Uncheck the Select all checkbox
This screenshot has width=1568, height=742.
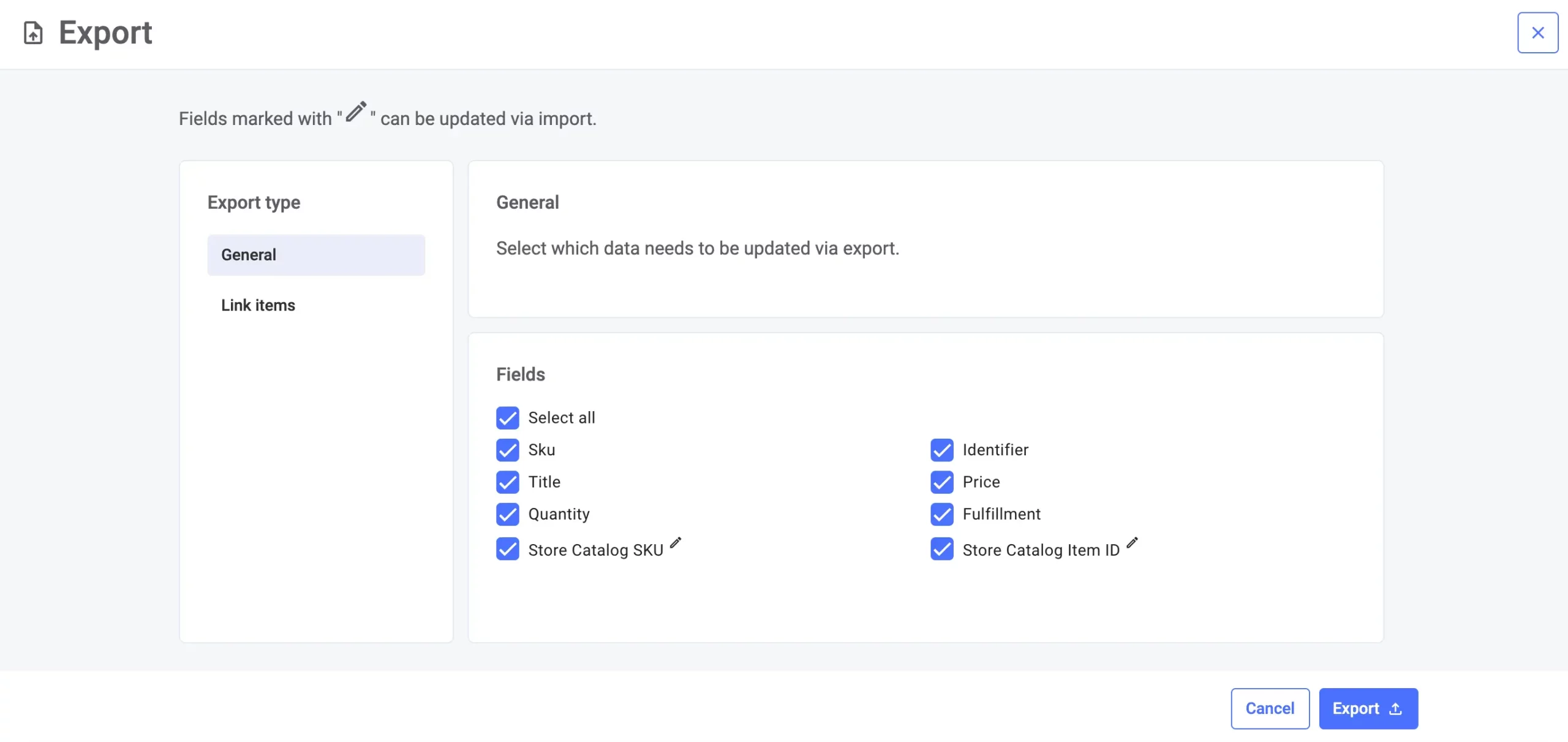tap(508, 418)
